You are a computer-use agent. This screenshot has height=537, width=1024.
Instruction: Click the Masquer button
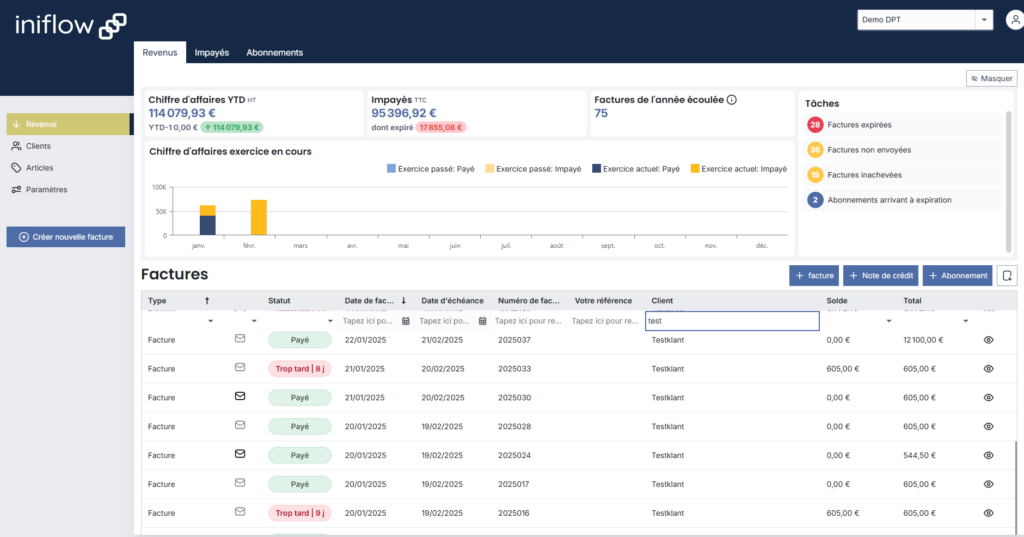click(x=991, y=78)
